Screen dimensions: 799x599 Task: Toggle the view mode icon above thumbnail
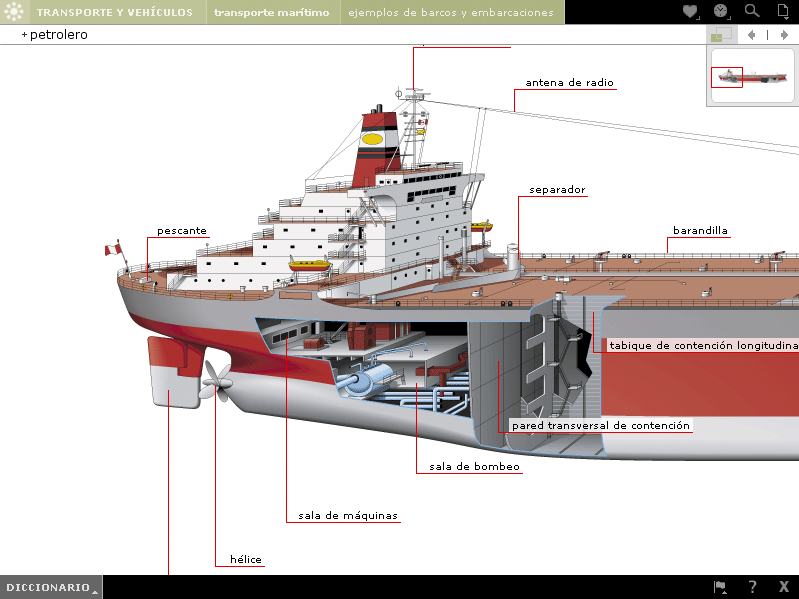pyautogui.click(x=717, y=35)
